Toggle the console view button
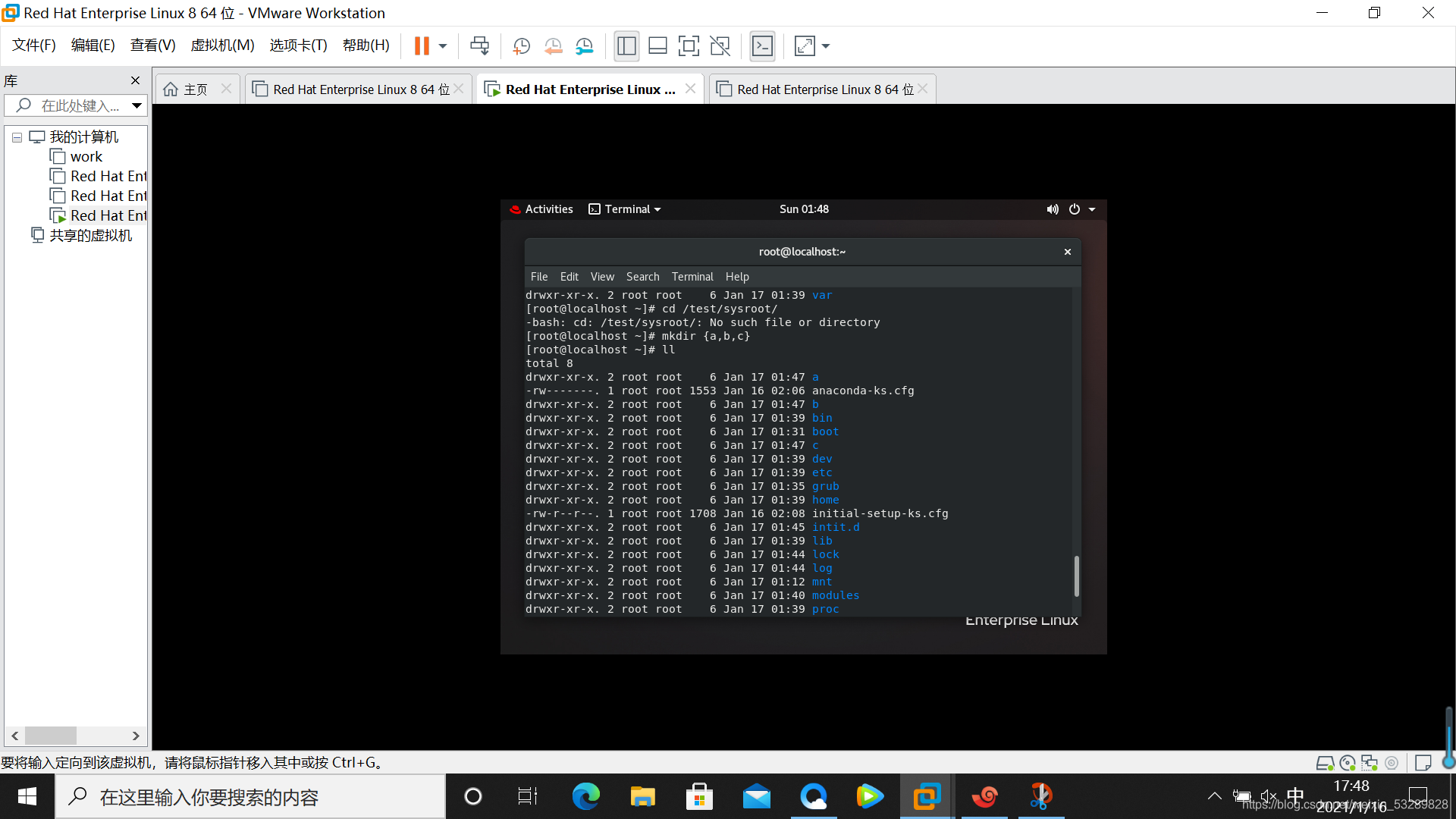The width and height of the screenshot is (1456, 819). click(762, 46)
